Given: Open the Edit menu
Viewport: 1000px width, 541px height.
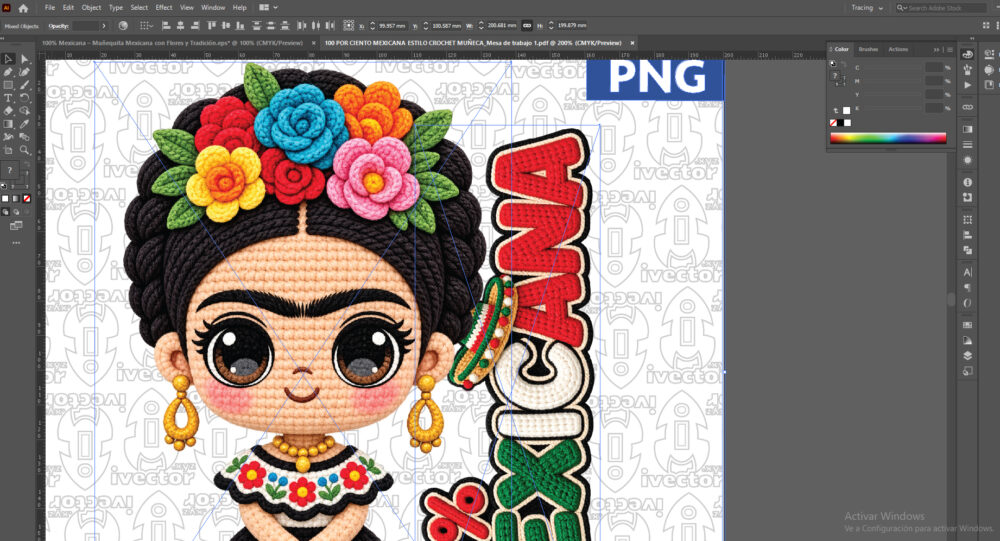Looking at the screenshot, I should point(68,8).
